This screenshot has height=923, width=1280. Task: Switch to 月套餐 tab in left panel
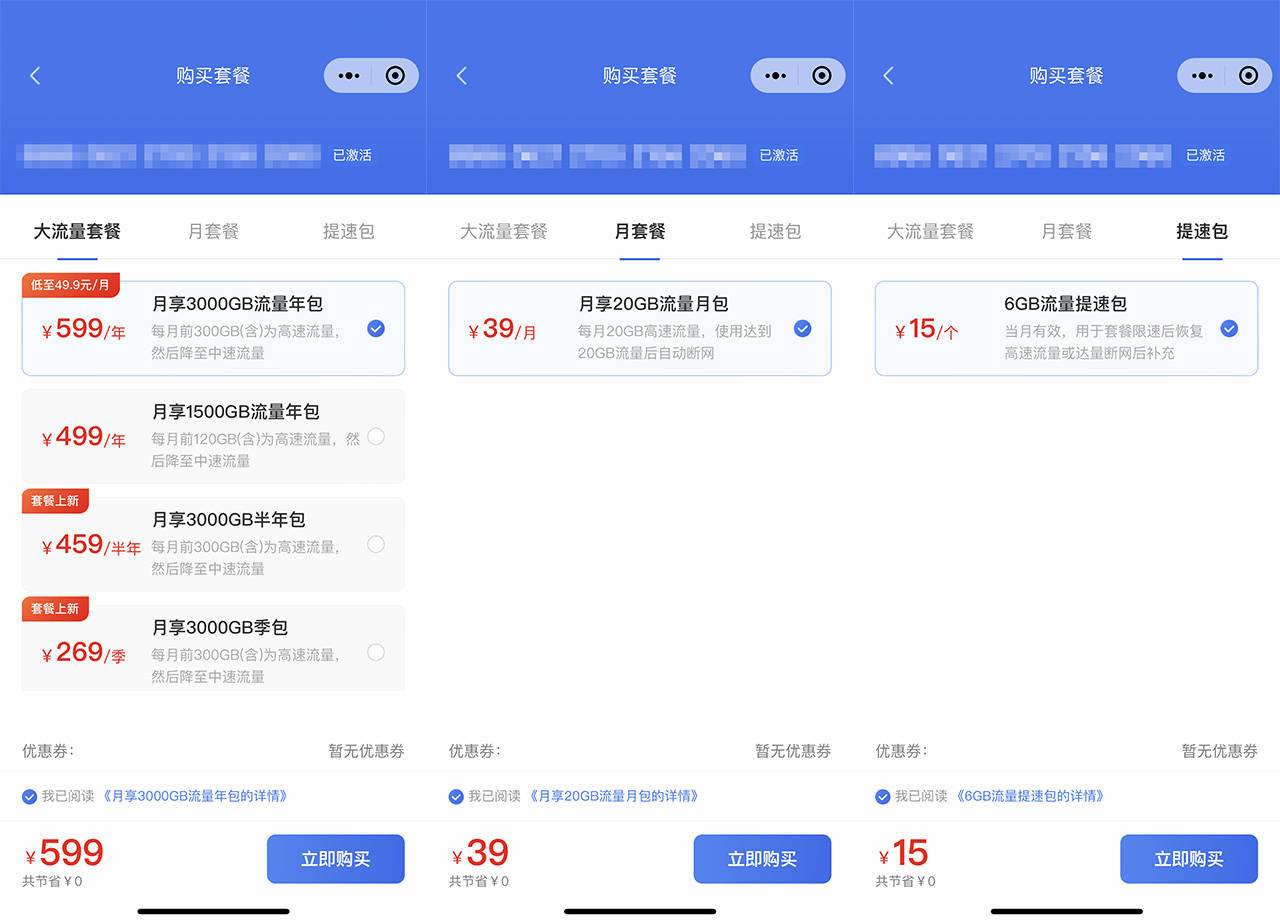click(213, 231)
